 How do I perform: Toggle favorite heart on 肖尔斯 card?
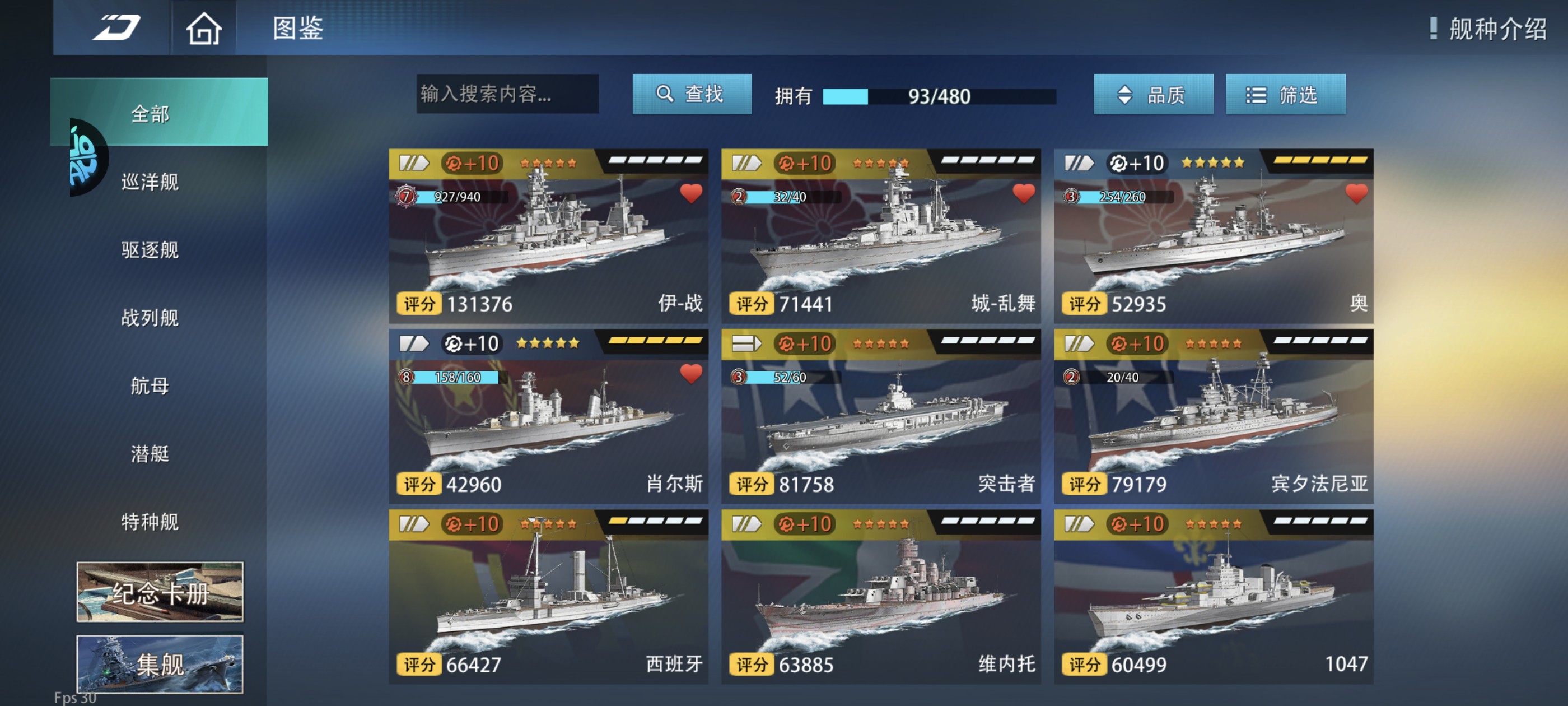691,373
